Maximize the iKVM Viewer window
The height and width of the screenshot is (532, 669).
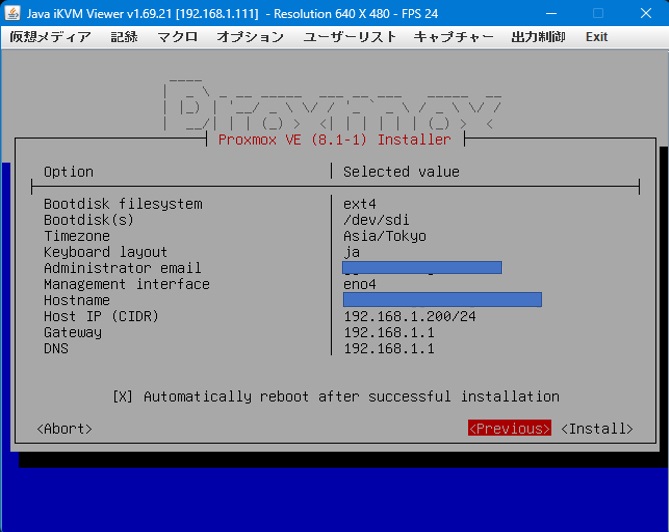pyautogui.click(x=598, y=13)
